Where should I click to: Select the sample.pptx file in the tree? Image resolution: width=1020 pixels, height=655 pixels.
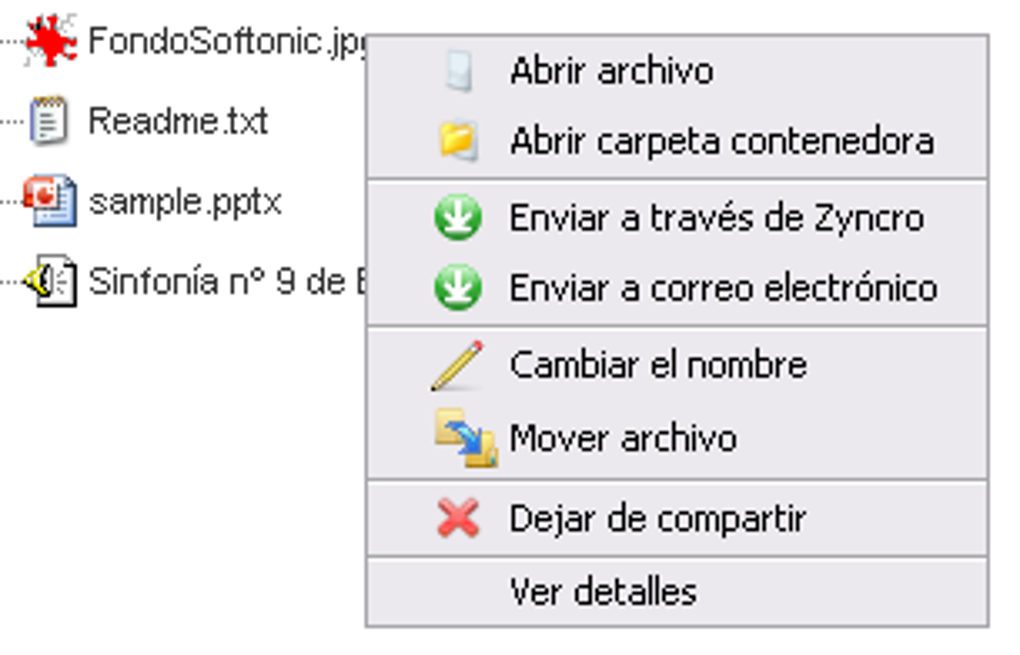point(185,202)
